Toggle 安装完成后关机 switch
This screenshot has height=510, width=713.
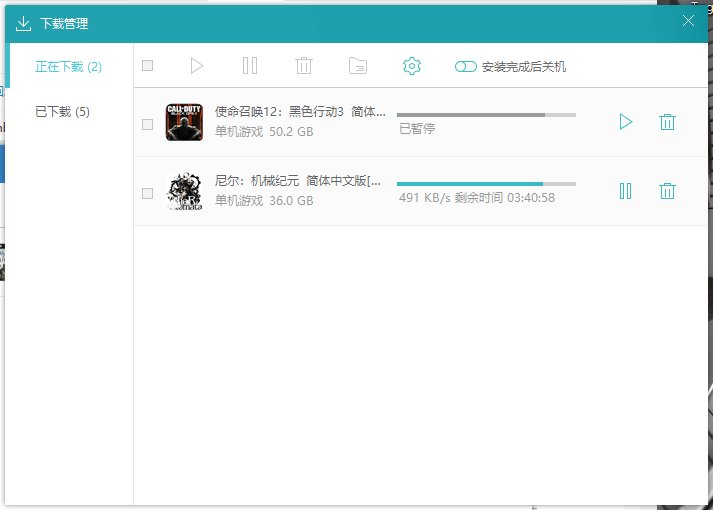point(466,67)
